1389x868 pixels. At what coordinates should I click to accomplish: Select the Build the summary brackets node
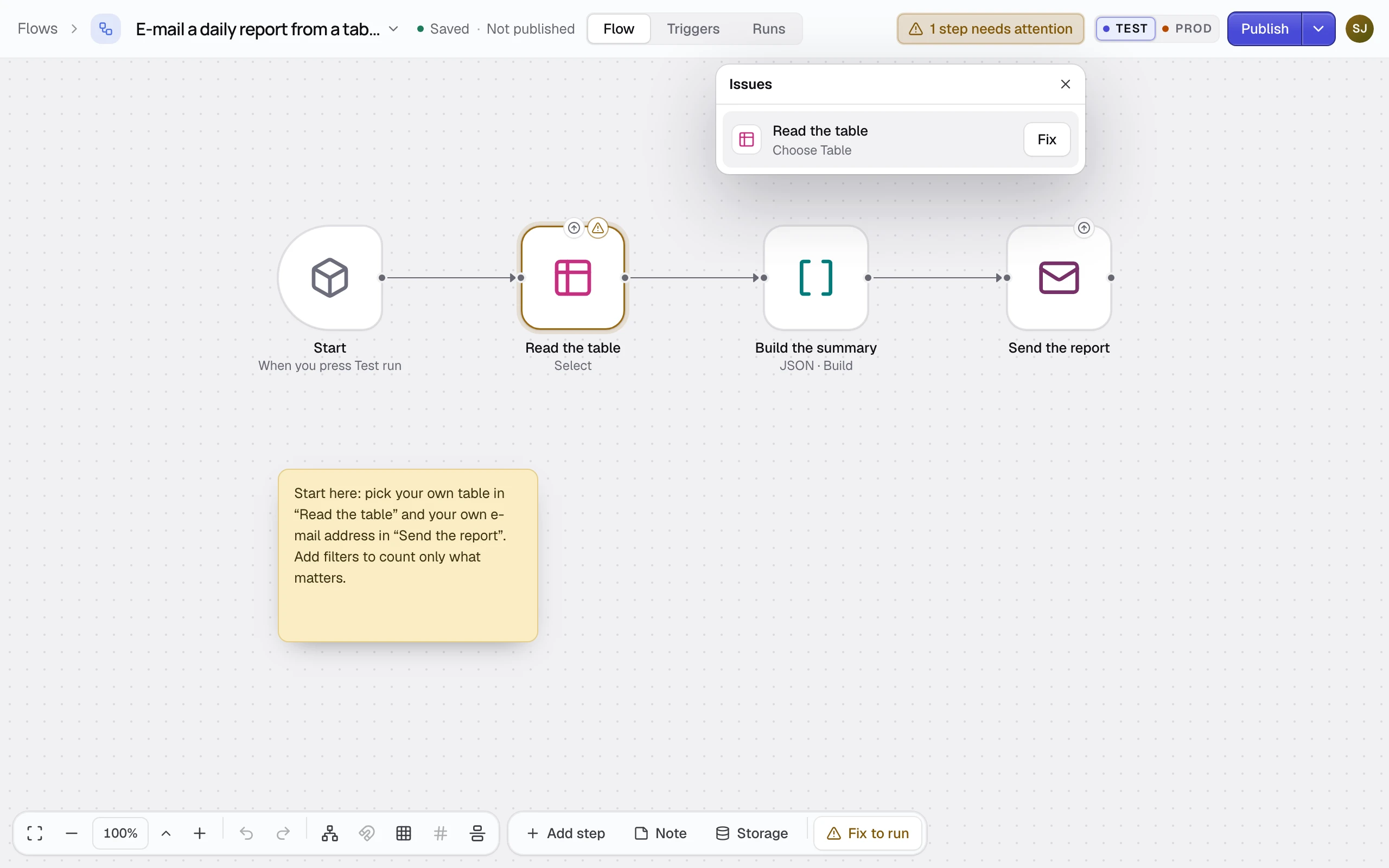click(815, 278)
